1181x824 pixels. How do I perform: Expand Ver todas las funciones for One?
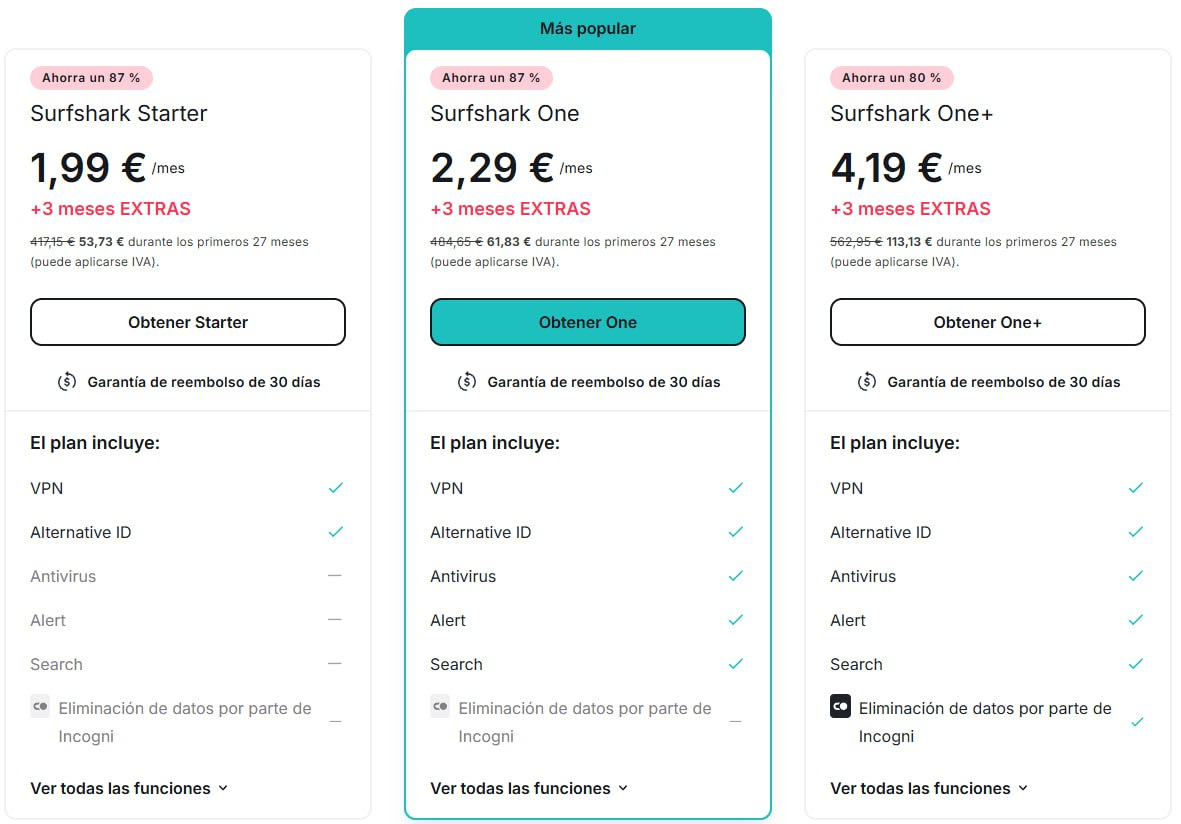tap(529, 788)
